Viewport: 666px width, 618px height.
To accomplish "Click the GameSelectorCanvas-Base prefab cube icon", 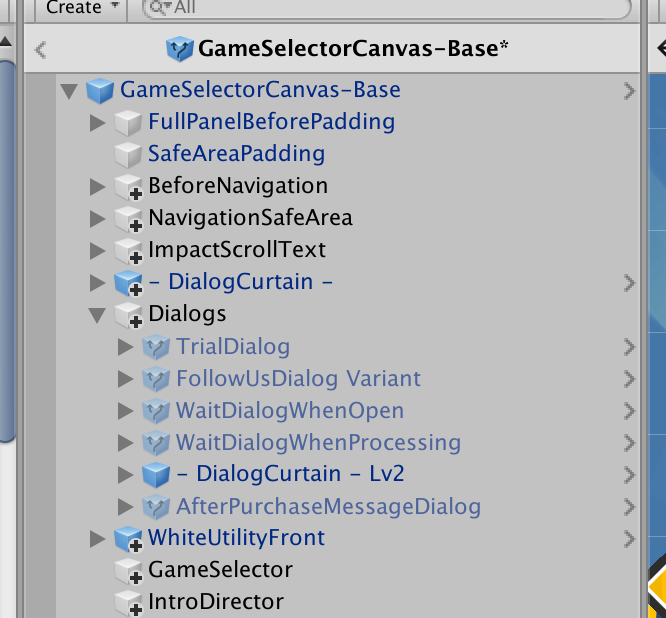I will pyautogui.click(x=100, y=90).
